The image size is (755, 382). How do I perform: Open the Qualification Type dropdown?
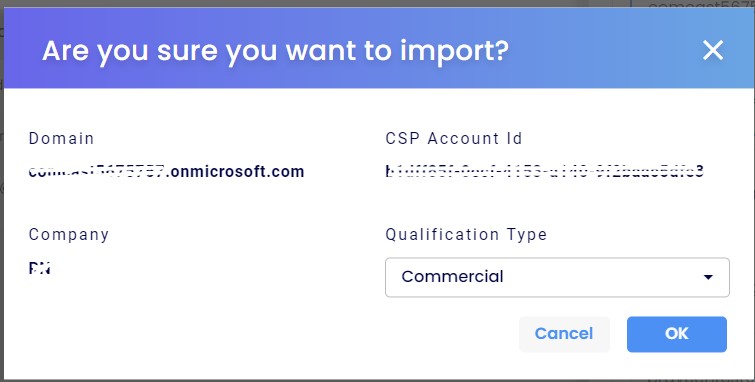coord(557,277)
